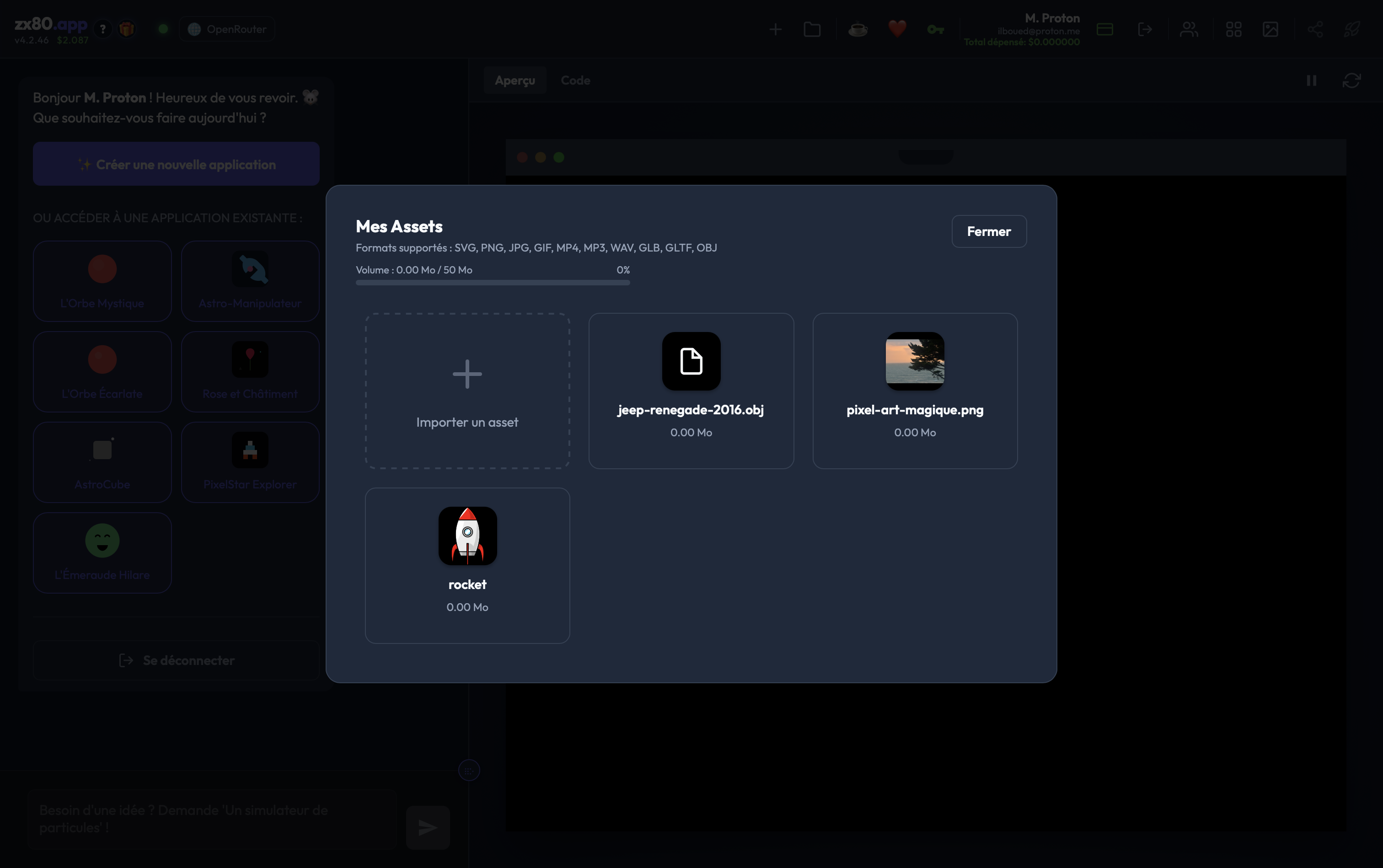Screen dimensions: 1383x868
Task: Click the "0%" usage value
Action: pyautogui.click(x=623, y=270)
